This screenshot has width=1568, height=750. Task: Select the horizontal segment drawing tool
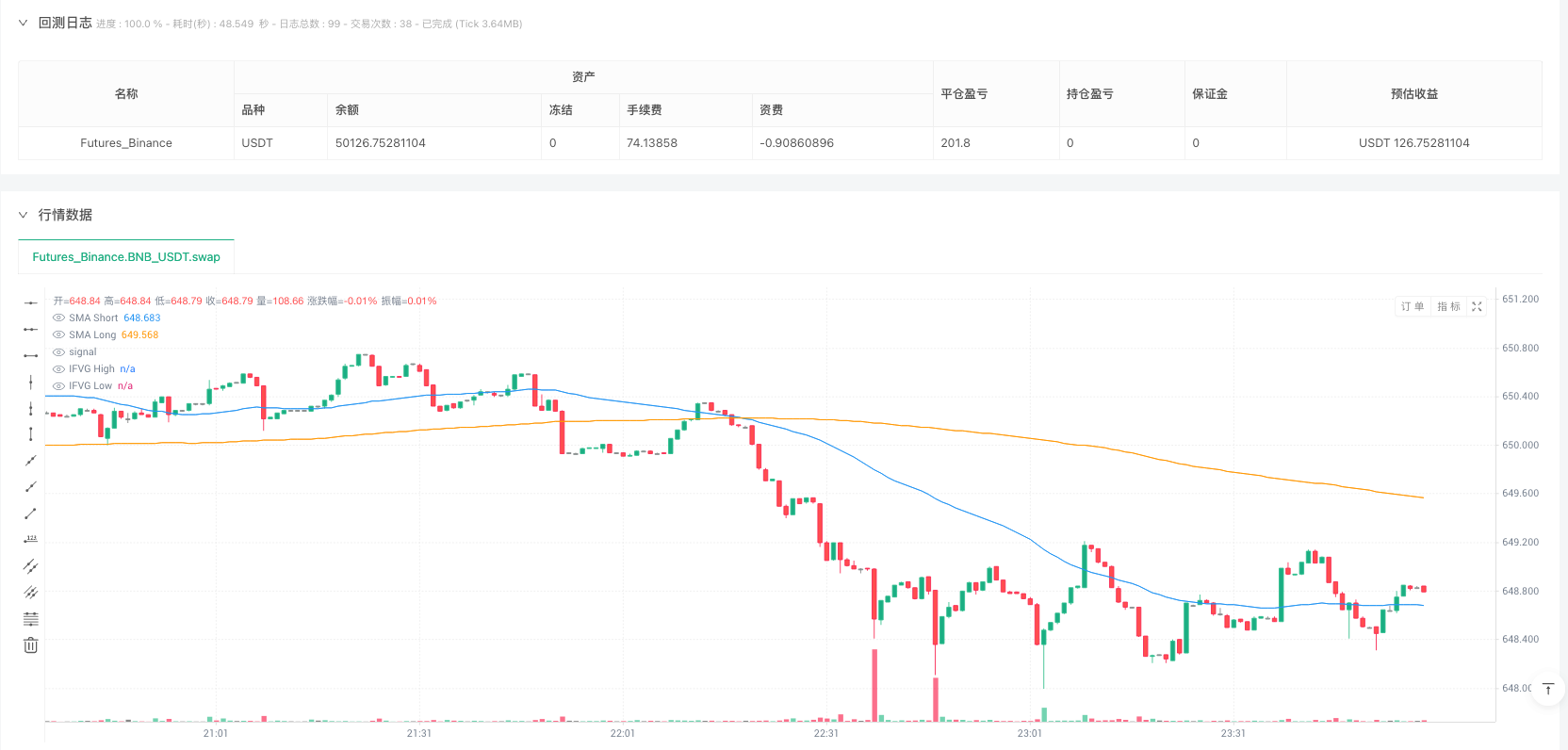click(31, 355)
